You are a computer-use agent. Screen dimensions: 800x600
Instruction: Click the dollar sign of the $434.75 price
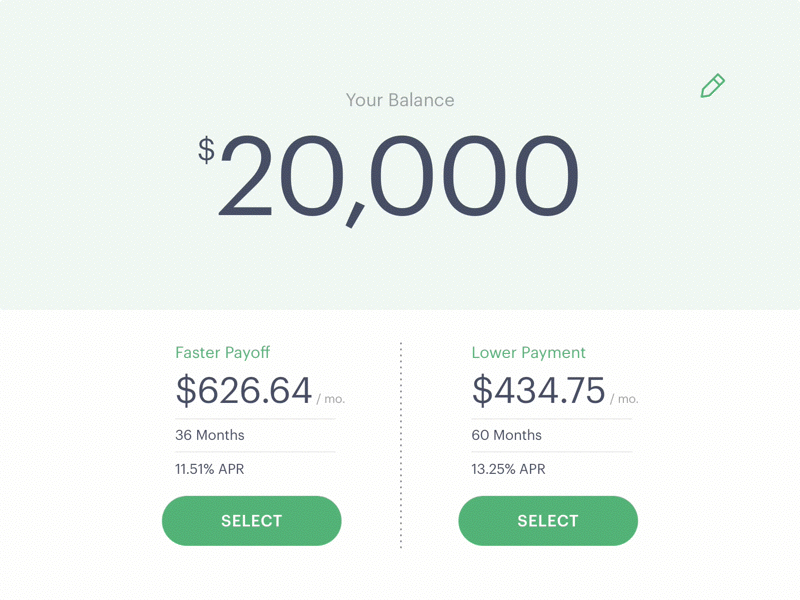(482, 390)
